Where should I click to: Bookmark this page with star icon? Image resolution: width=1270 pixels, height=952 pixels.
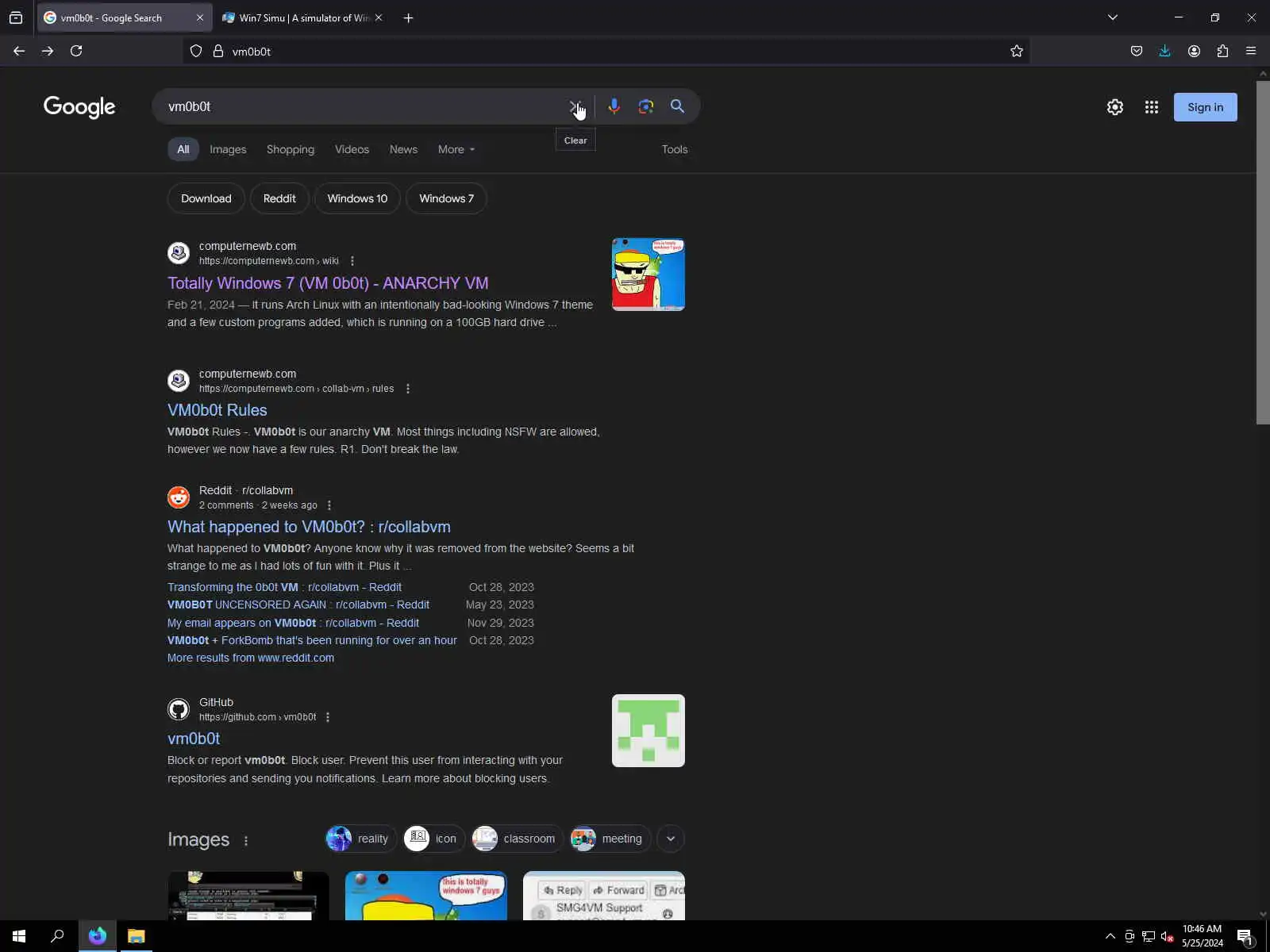[1017, 51]
